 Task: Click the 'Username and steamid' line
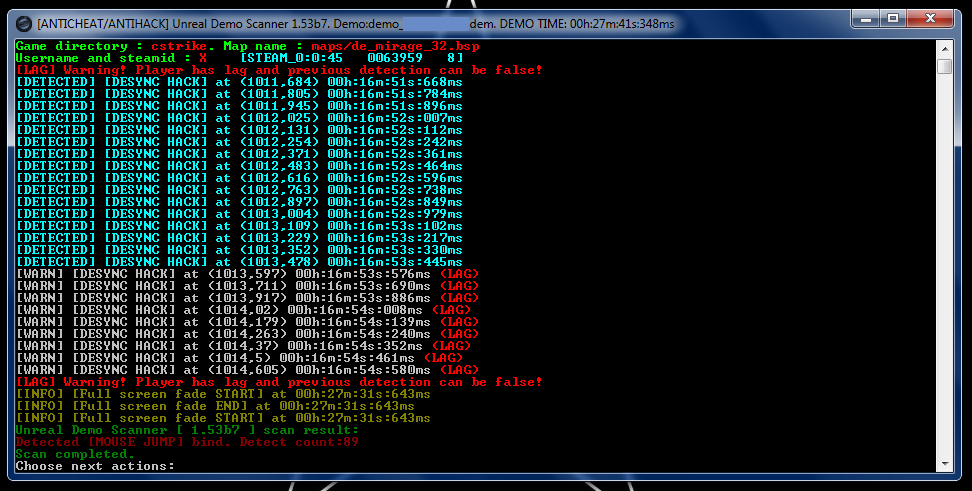tap(239, 58)
